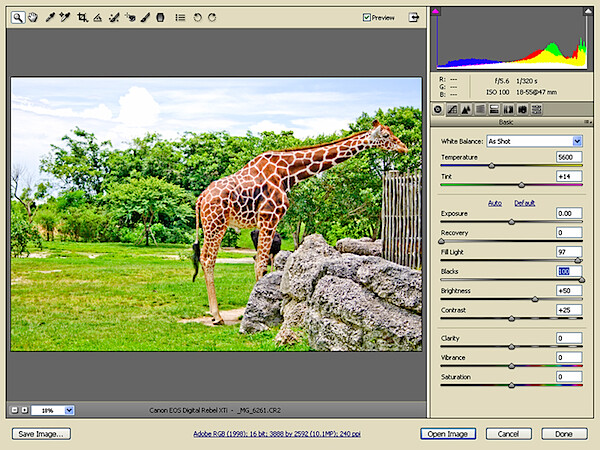Viewport: 600px width, 450px height.
Task: Select the Red Eye Removal tool
Action: pos(130,17)
